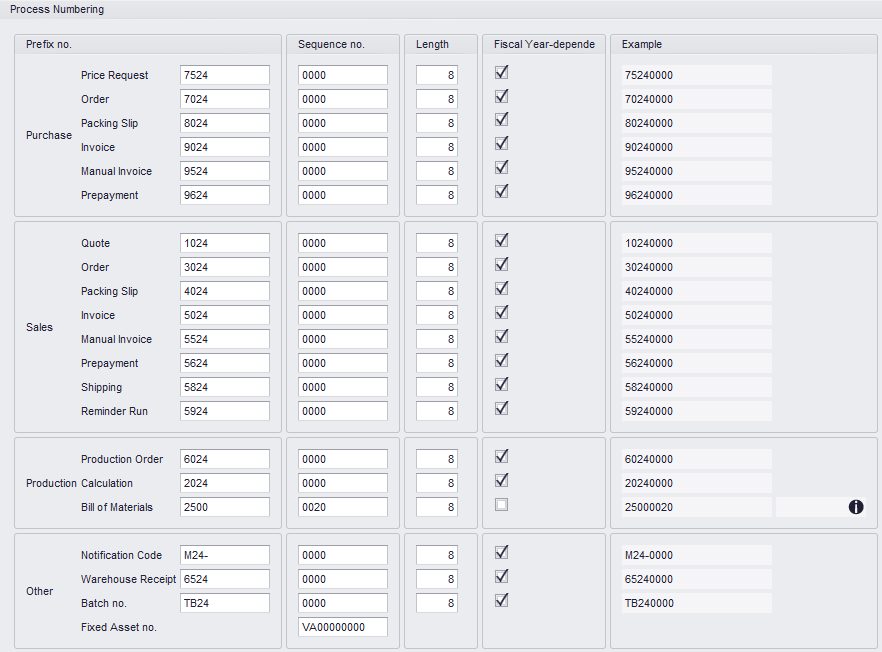The image size is (882, 652).
Task: Enable fiscal year checkbox for Bill of Materials
Action: coord(502,505)
